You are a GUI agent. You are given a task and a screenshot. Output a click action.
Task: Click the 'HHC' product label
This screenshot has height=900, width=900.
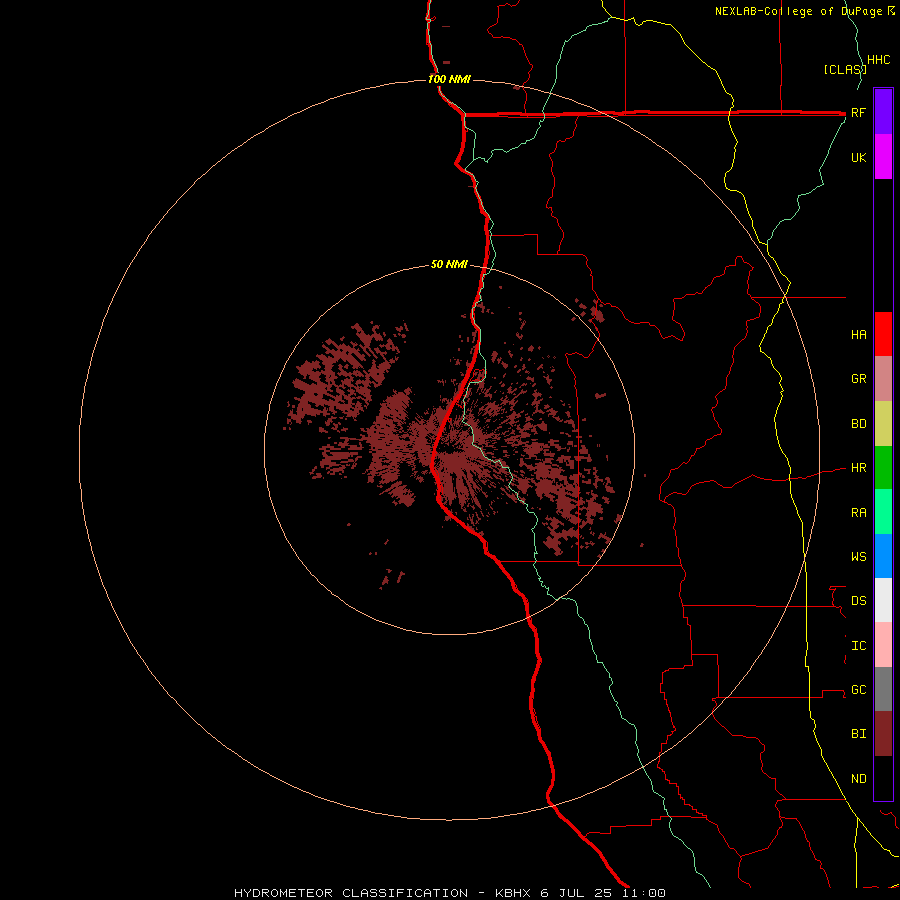878,60
